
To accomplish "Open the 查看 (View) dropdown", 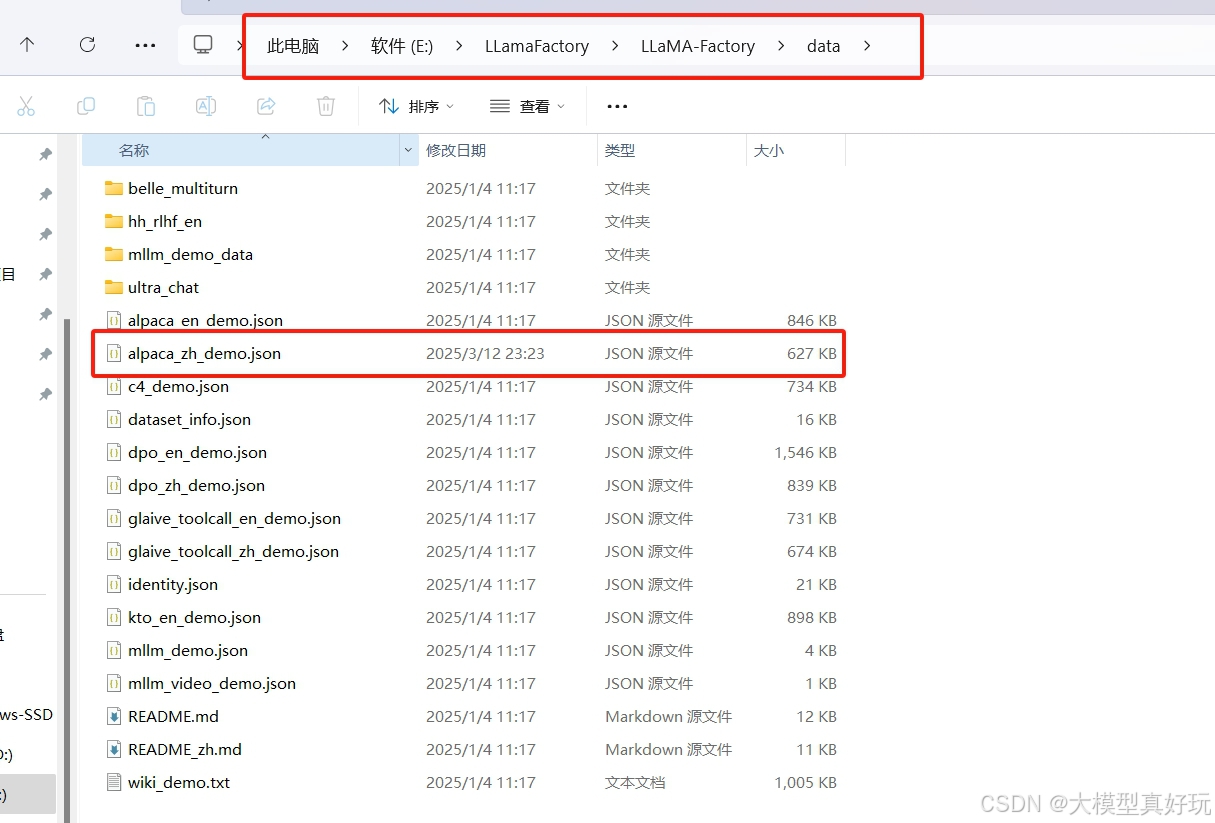I will coord(527,106).
